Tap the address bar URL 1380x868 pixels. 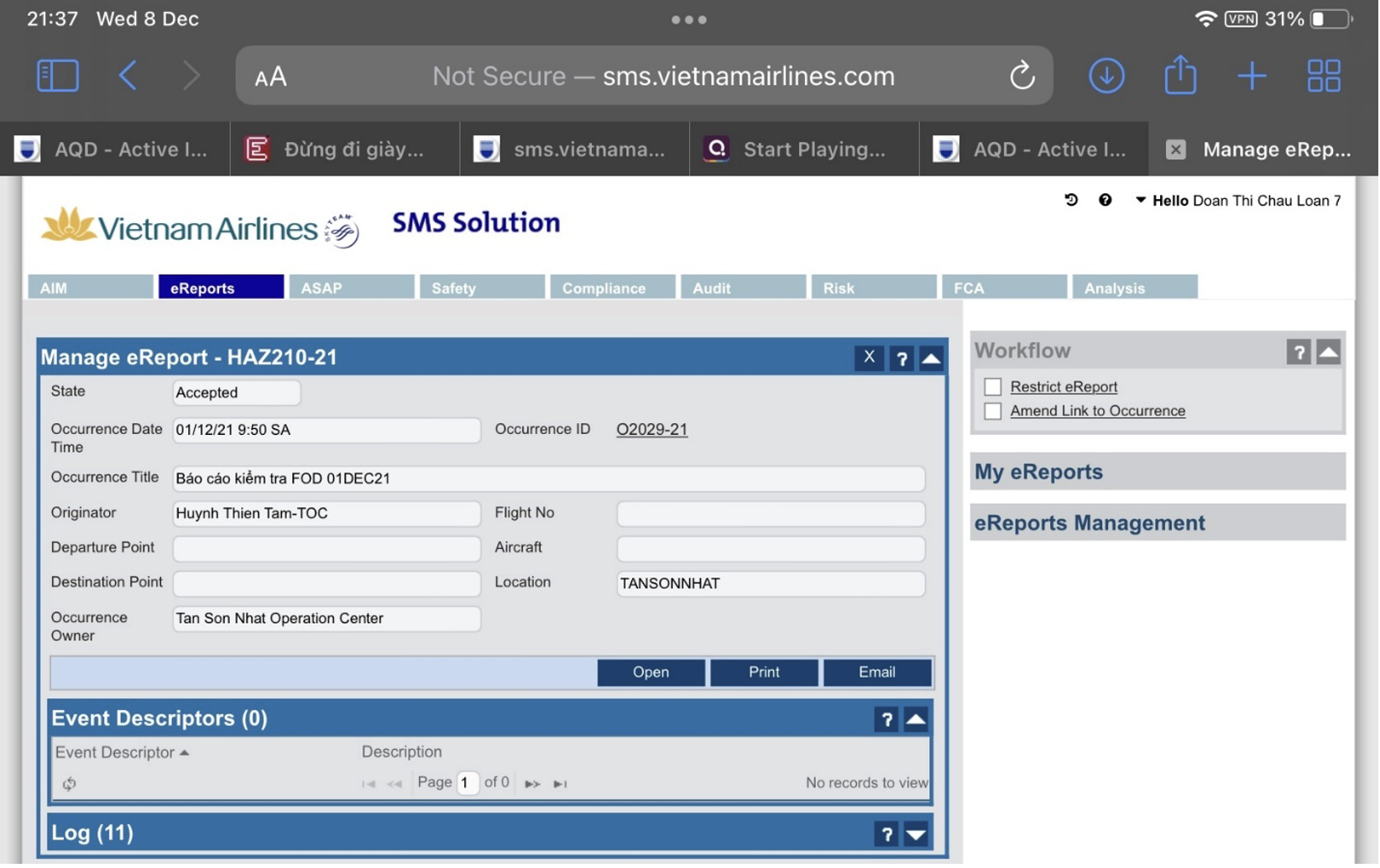tap(663, 76)
